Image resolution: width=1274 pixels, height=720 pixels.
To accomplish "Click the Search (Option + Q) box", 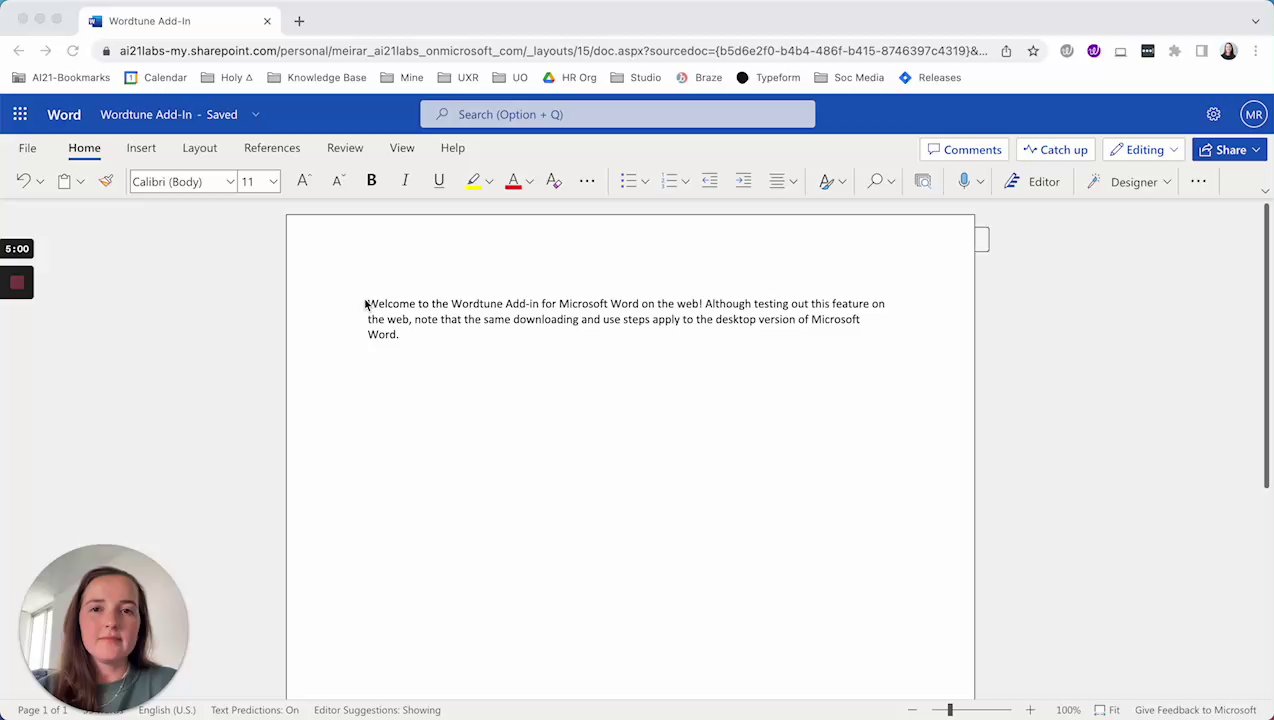I will (618, 114).
